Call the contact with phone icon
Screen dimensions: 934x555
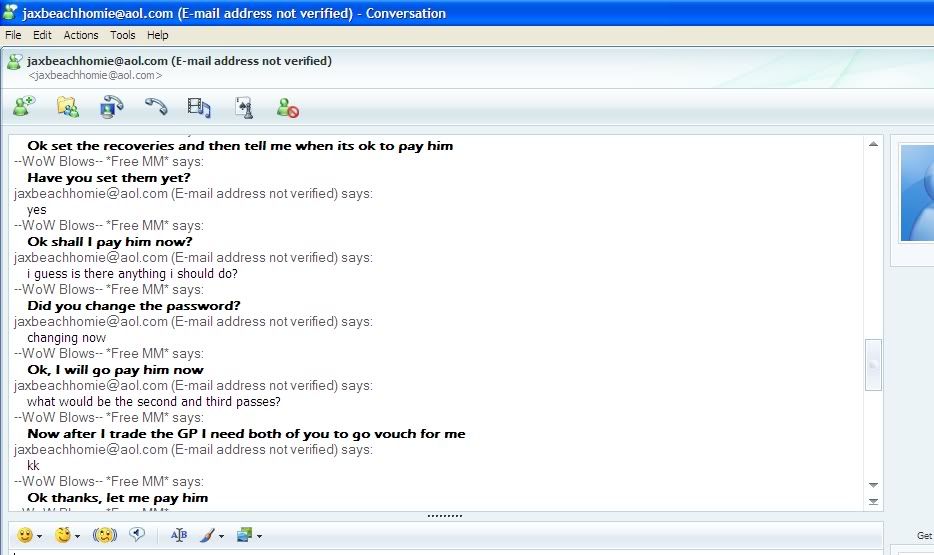156,107
